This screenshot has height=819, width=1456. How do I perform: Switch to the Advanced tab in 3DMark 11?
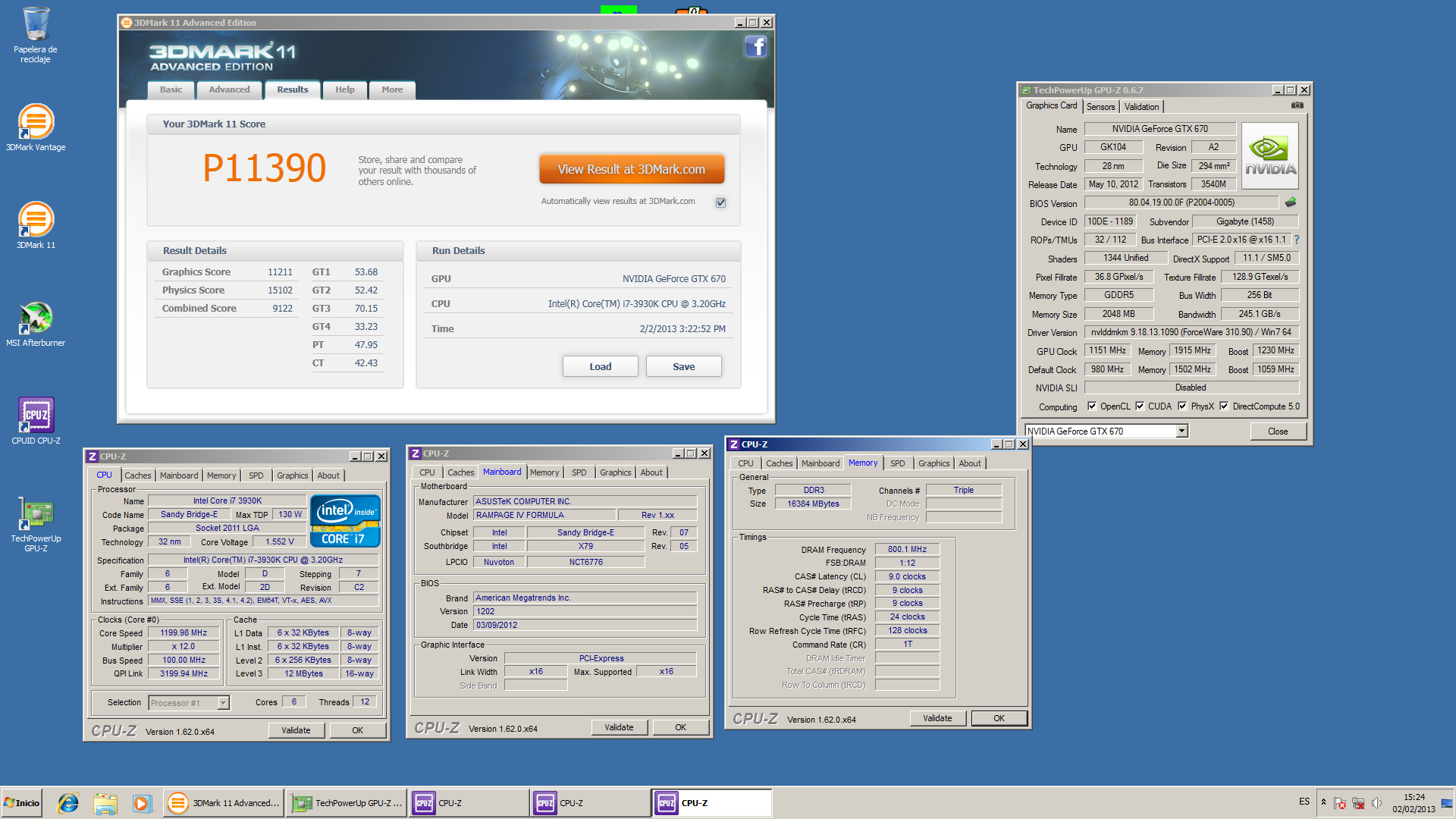pos(229,89)
